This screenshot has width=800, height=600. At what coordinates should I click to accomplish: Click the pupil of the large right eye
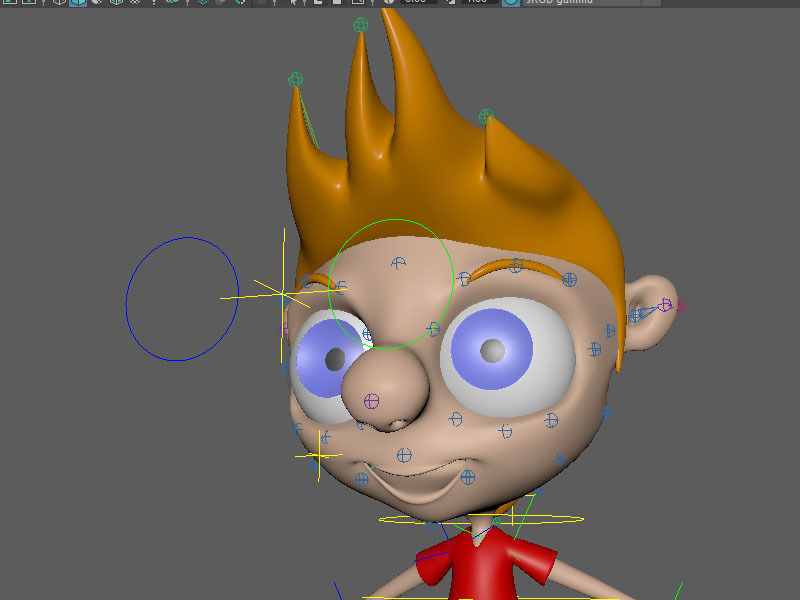pyautogui.click(x=493, y=351)
